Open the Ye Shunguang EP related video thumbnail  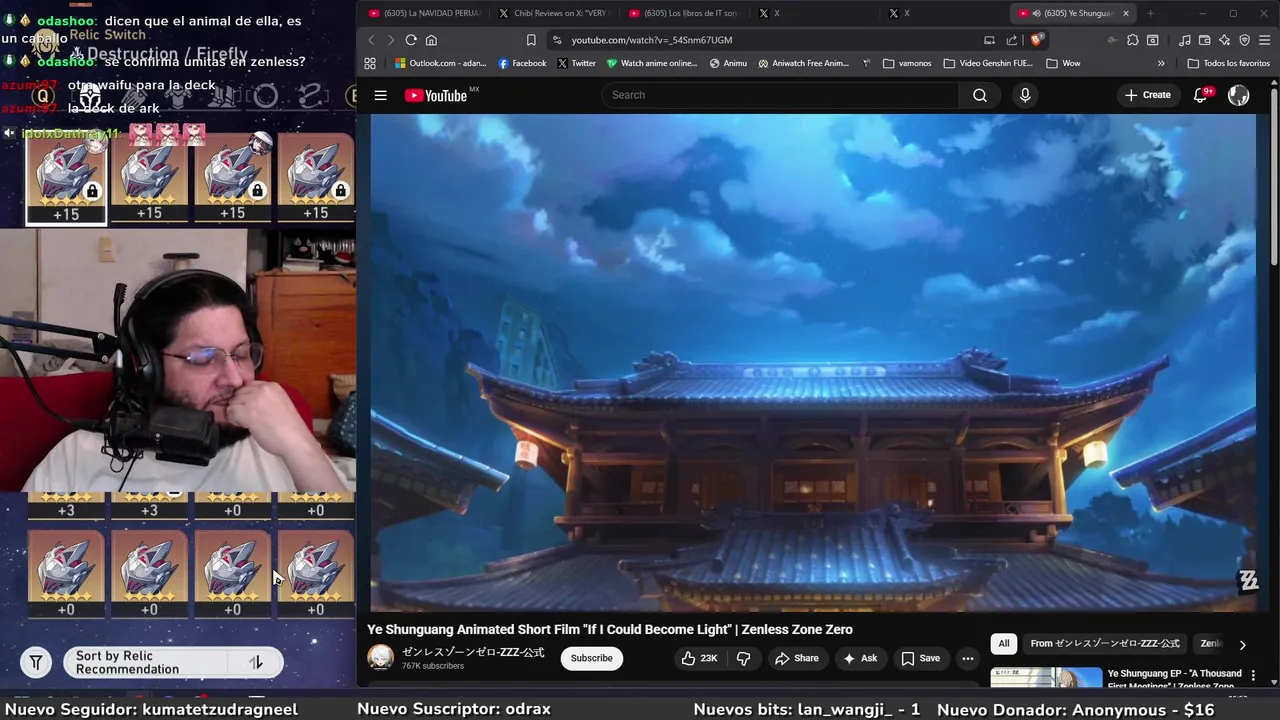(x=1046, y=678)
